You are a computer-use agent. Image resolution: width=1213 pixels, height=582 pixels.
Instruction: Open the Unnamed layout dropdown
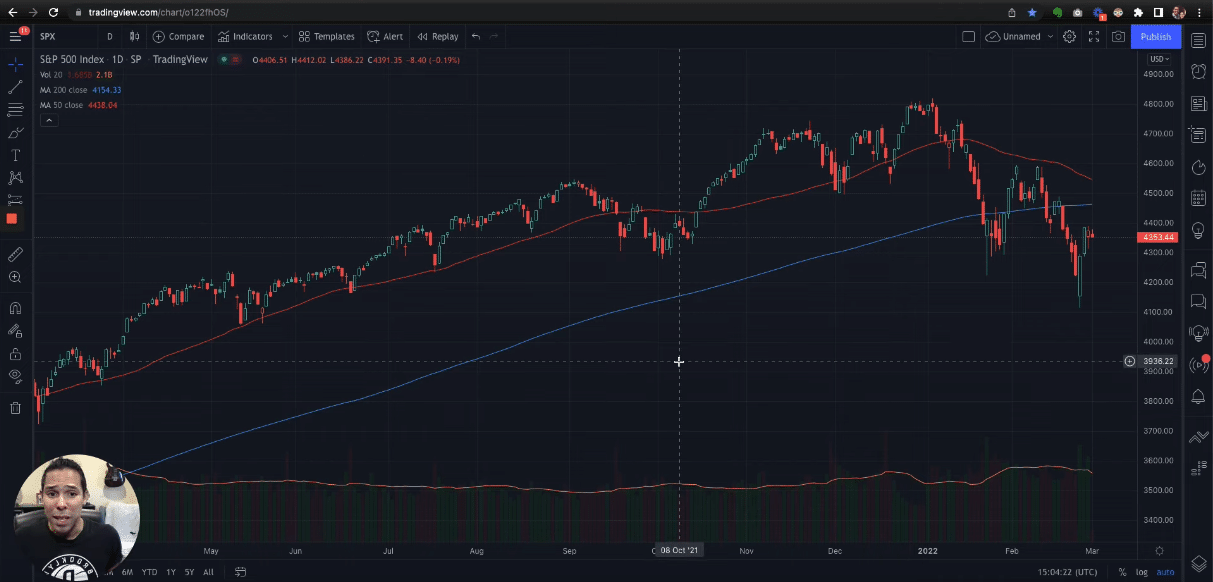tap(1049, 37)
